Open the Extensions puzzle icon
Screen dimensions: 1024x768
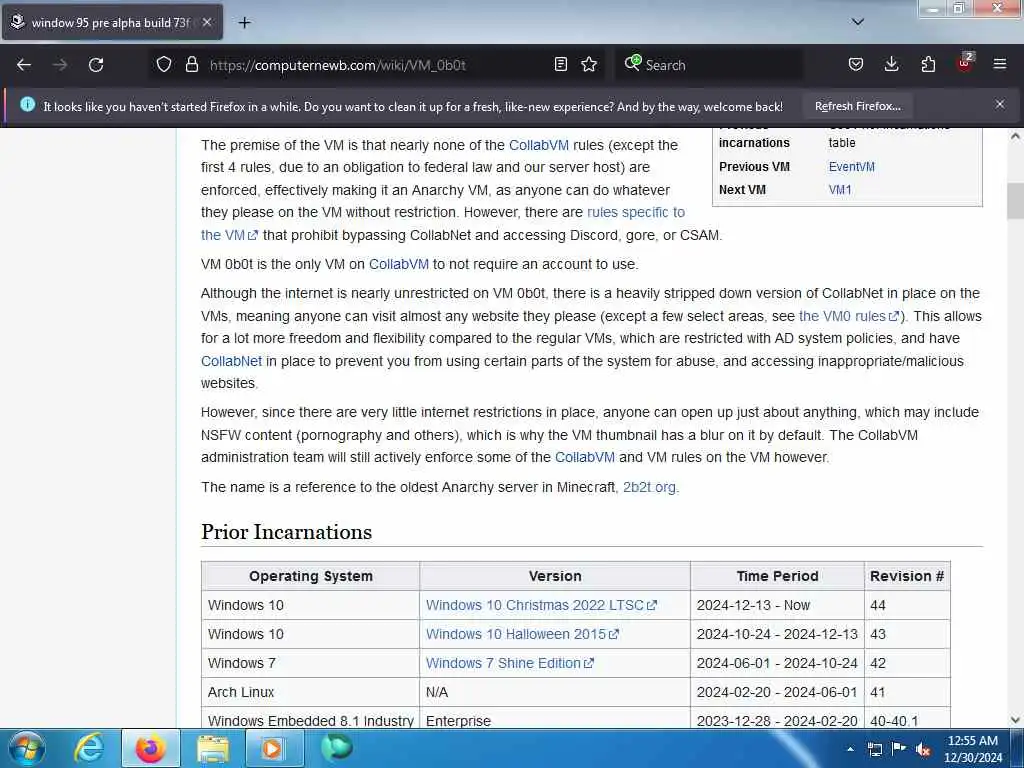[928, 64]
